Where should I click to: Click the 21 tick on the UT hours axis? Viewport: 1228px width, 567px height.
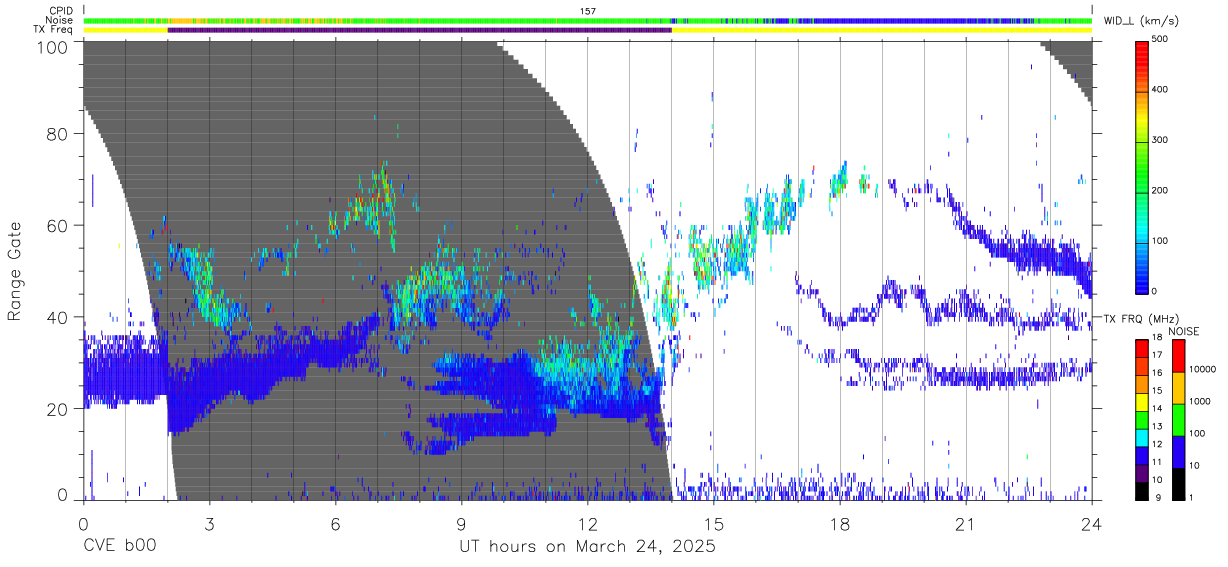[966, 523]
